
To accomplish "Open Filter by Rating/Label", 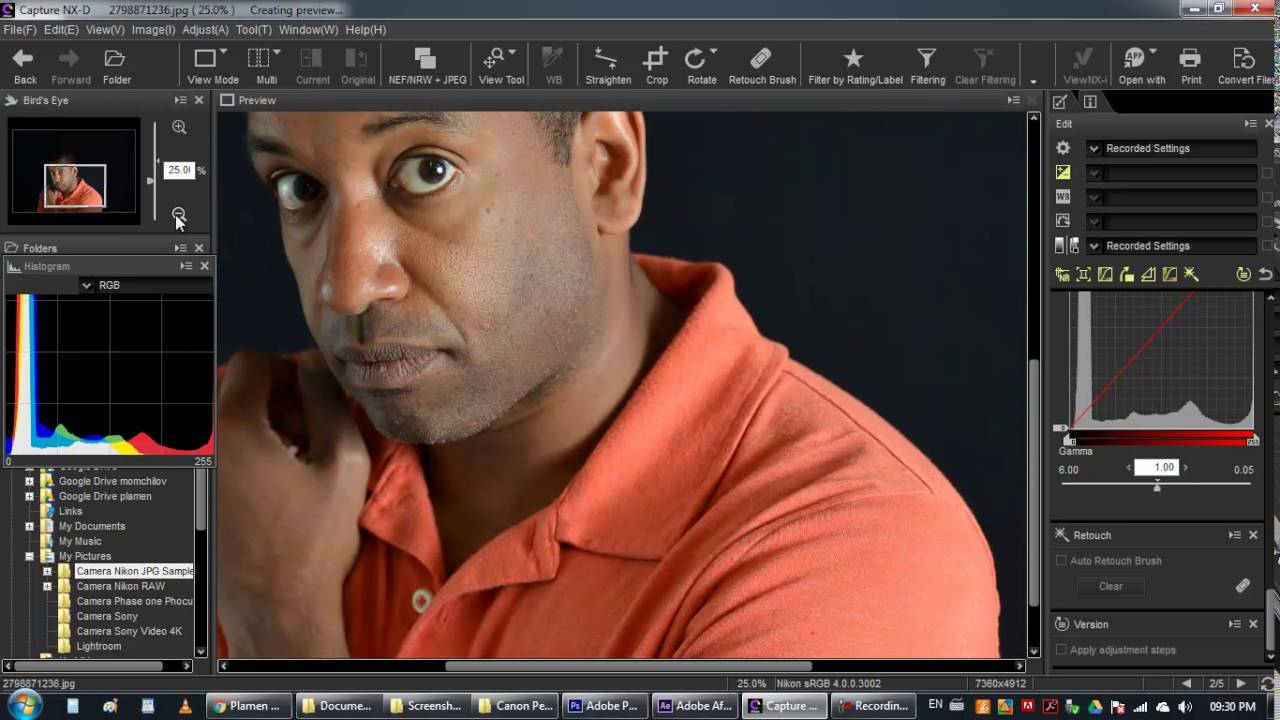I will coord(854,65).
